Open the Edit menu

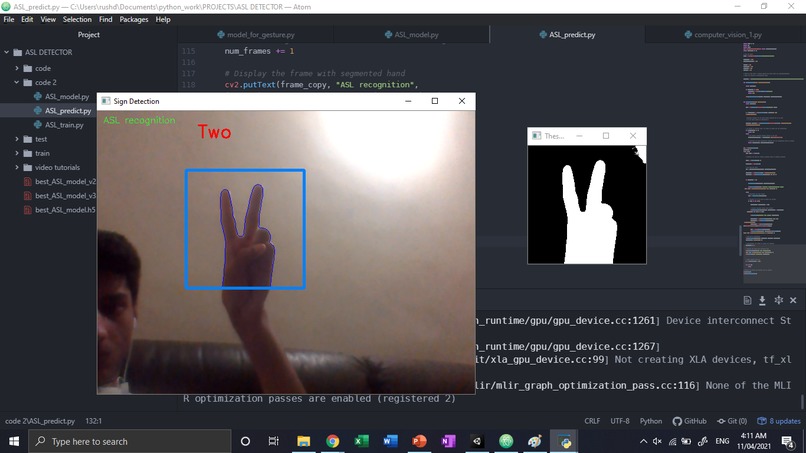[x=27, y=20]
